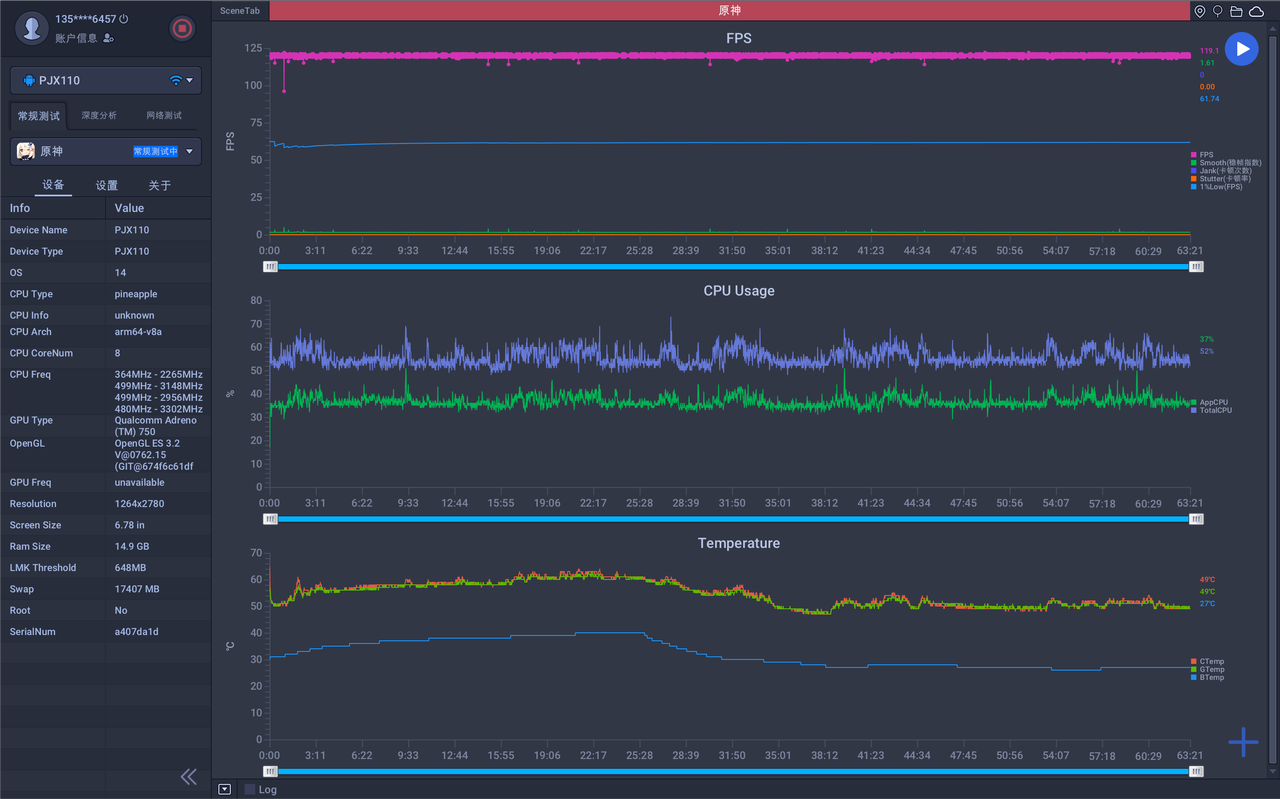Click the CPU Arch value arm64-v8a
The width and height of the screenshot is (1280, 799).
(137, 332)
